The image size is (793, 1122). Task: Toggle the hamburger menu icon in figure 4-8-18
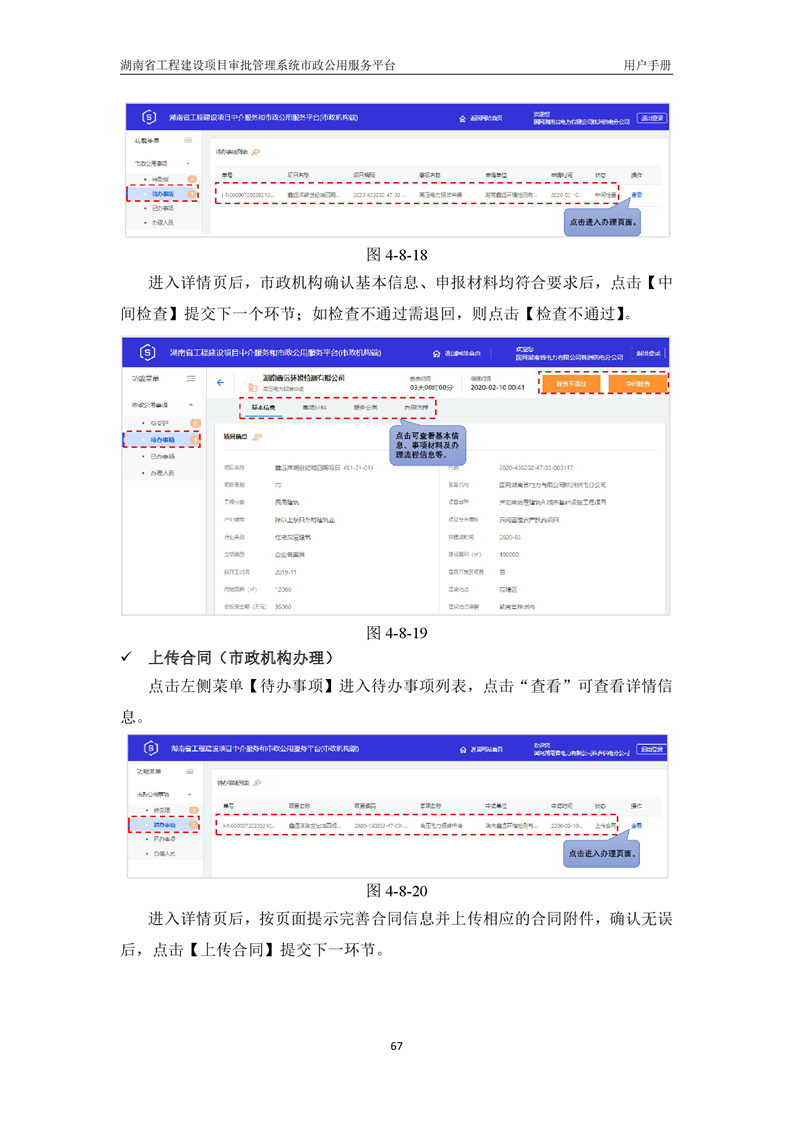[188, 140]
